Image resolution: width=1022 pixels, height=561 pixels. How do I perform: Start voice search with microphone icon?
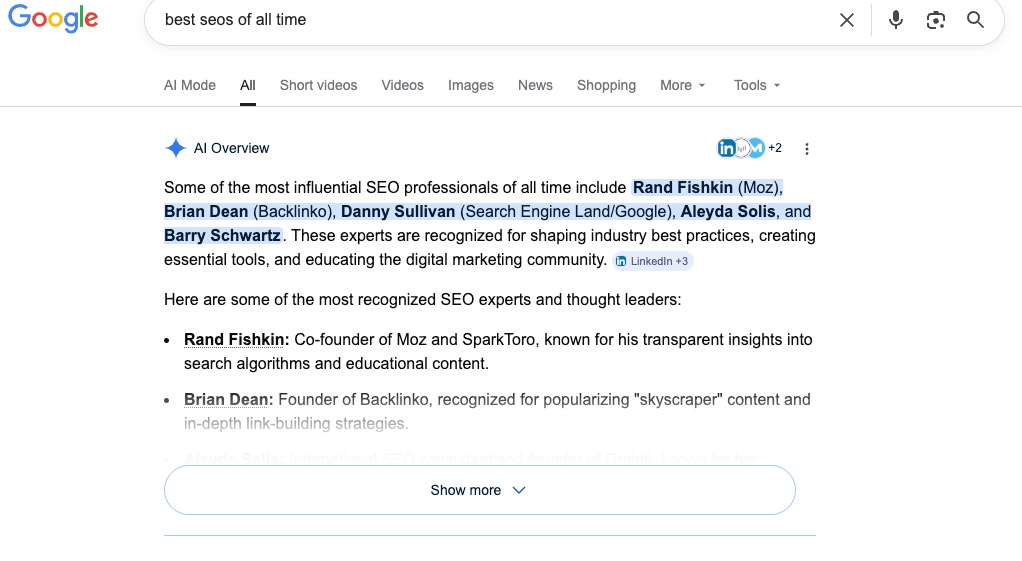pos(895,20)
